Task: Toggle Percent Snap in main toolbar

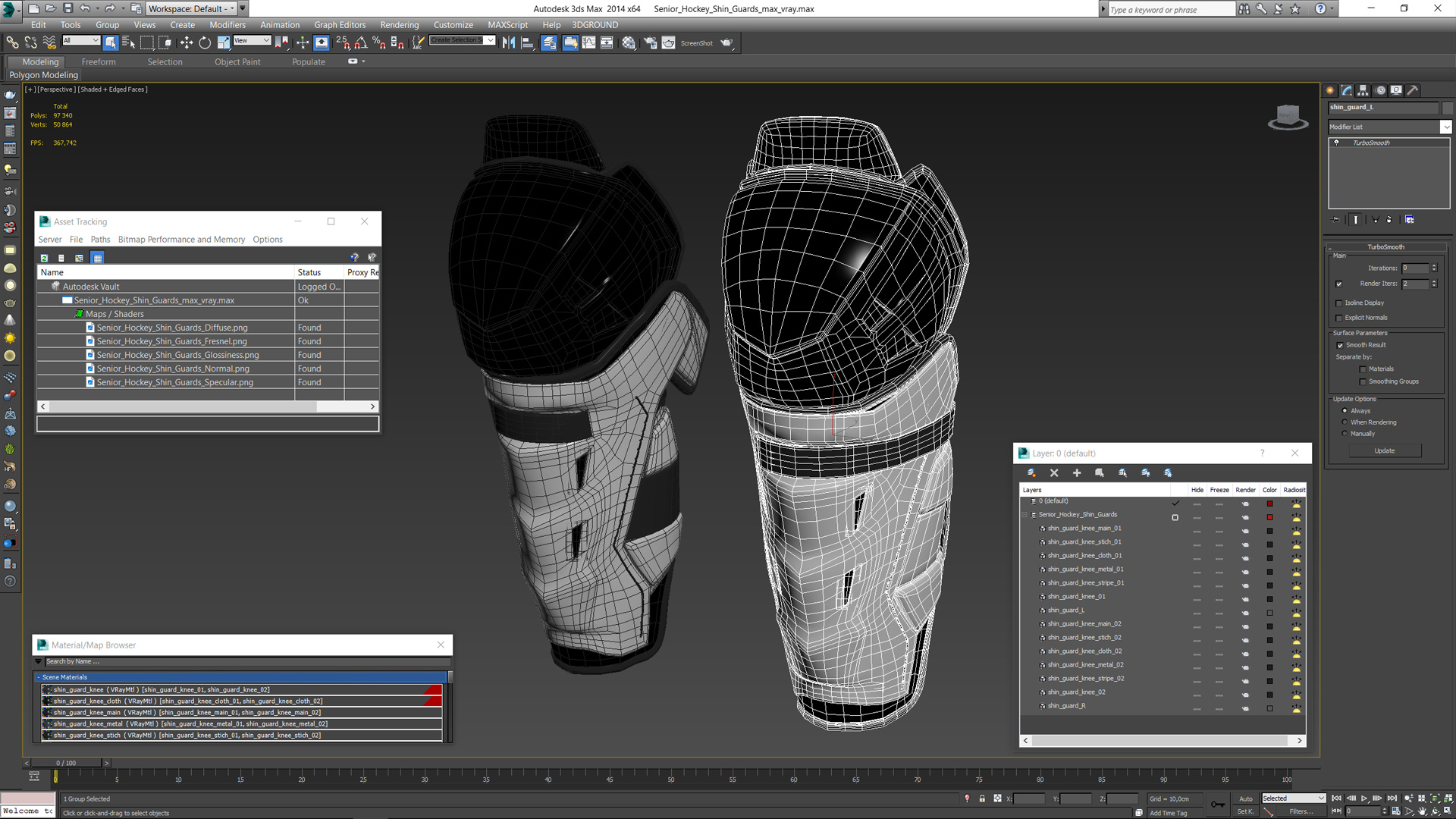Action: tap(379, 43)
